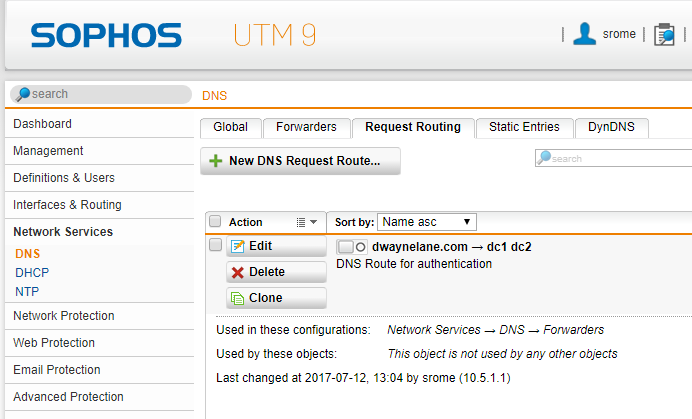The image size is (692, 419).
Task: Open NTP under Network Services
Action: 27,291
